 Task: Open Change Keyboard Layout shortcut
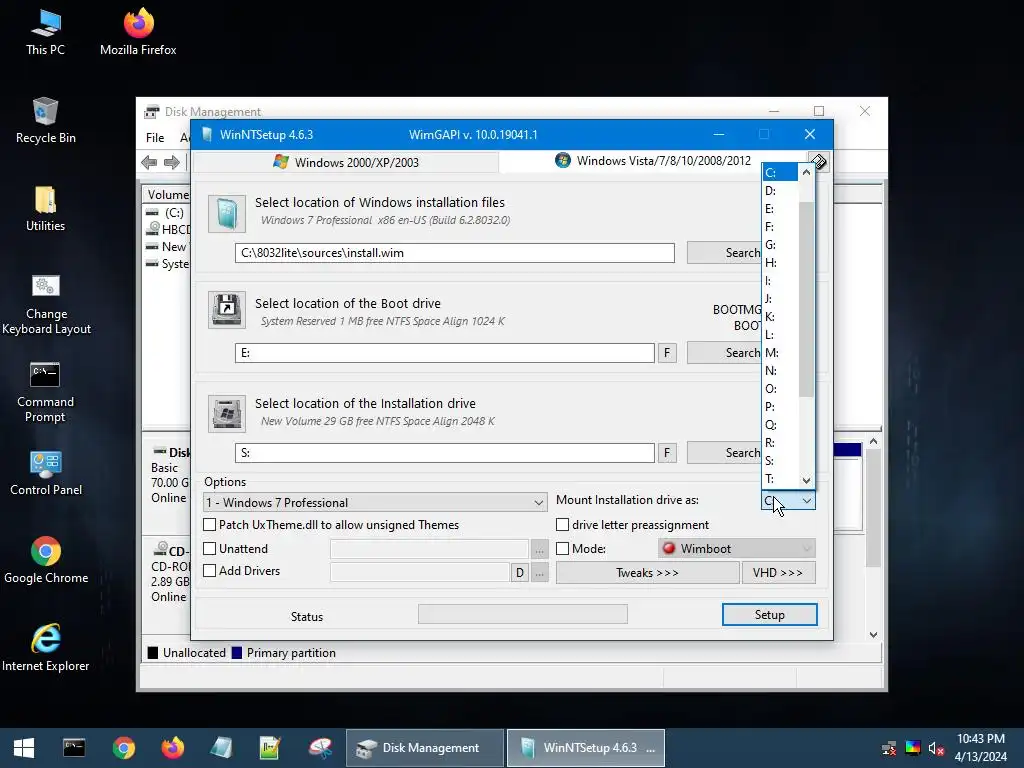[46, 304]
